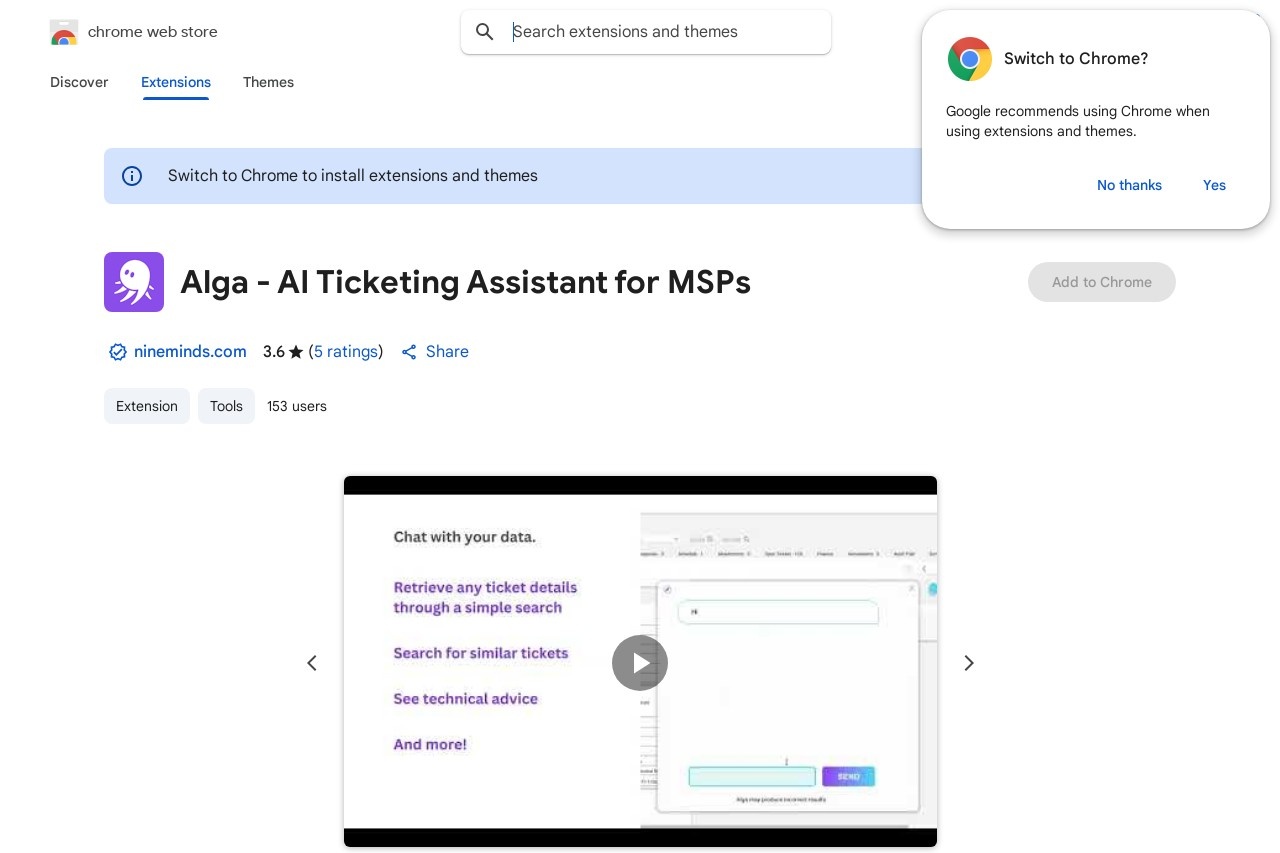Screen dimensions: 1280x853
Task: Click the video preview thumbnail
Action: click(640, 662)
